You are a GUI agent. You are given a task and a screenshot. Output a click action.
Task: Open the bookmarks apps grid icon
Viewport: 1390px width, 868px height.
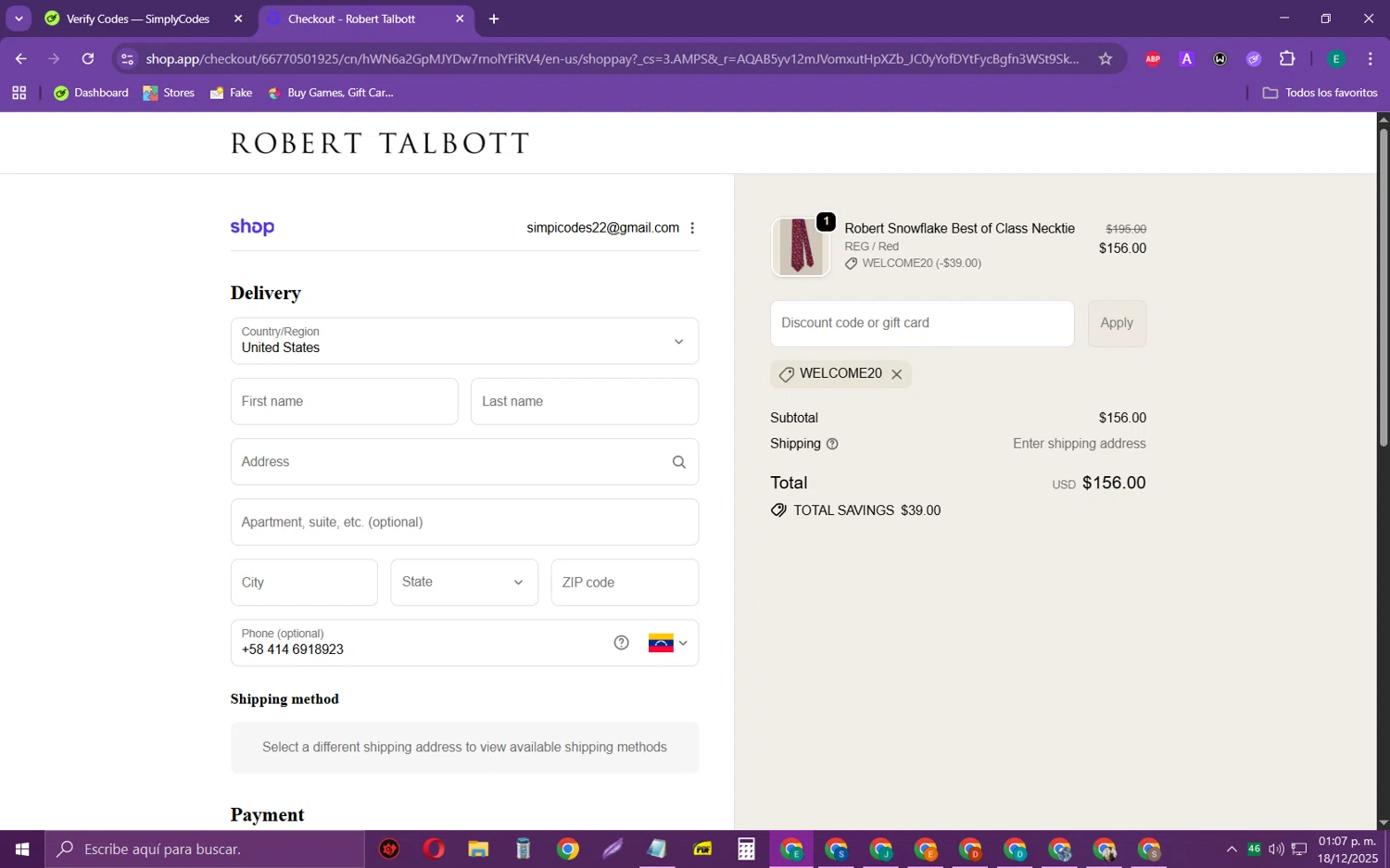click(x=19, y=93)
